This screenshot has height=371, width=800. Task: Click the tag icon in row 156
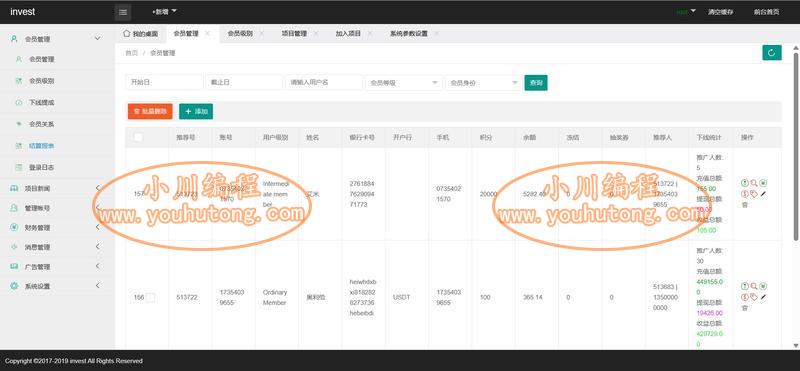point(754,297)
